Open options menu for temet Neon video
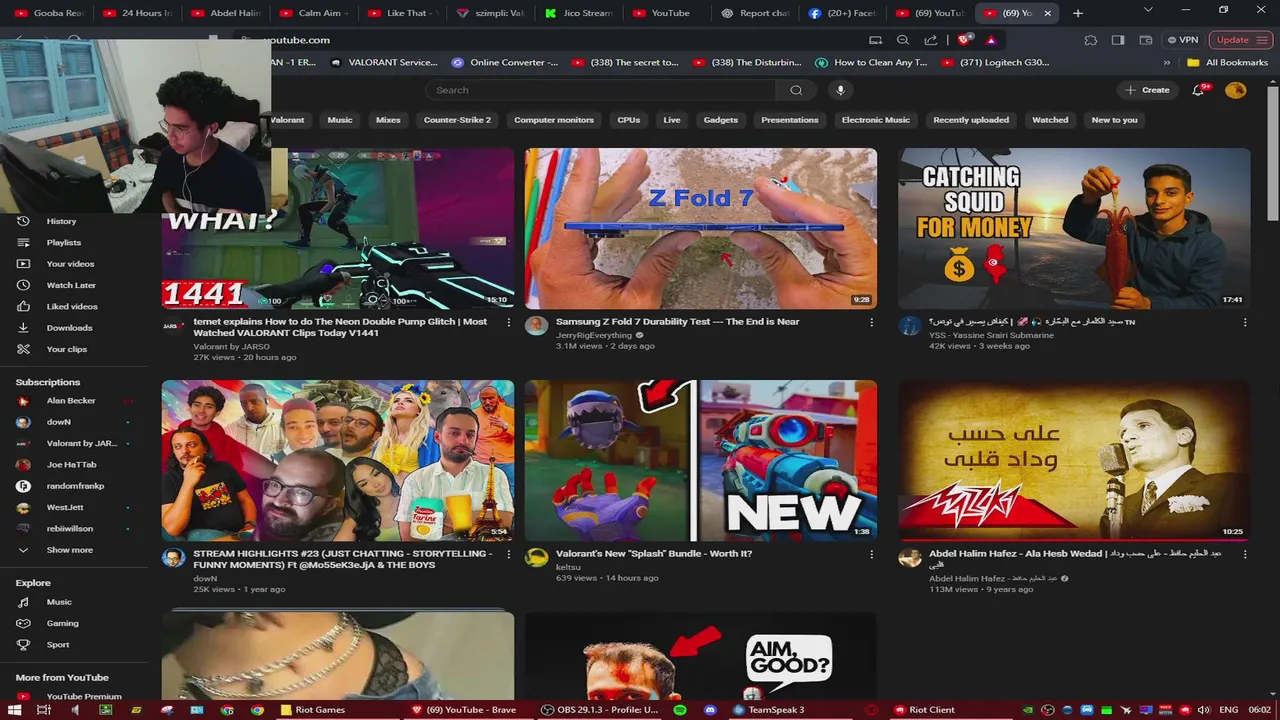 click(x=508, y=322)
